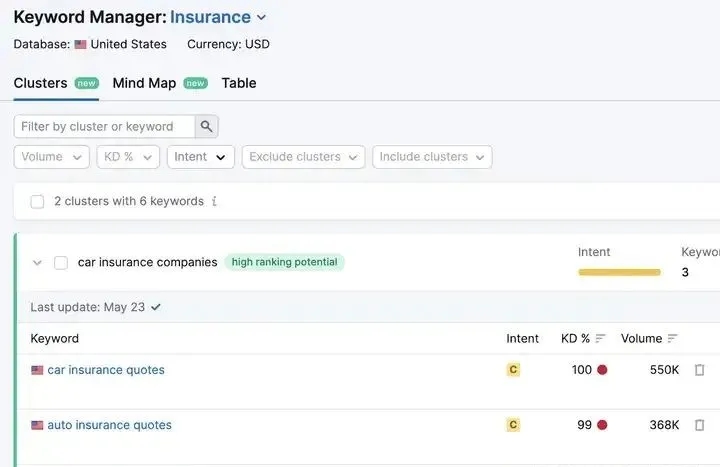
Task: Switch to the Table tab
Action: pyautogui.click(x=239, y=83)
